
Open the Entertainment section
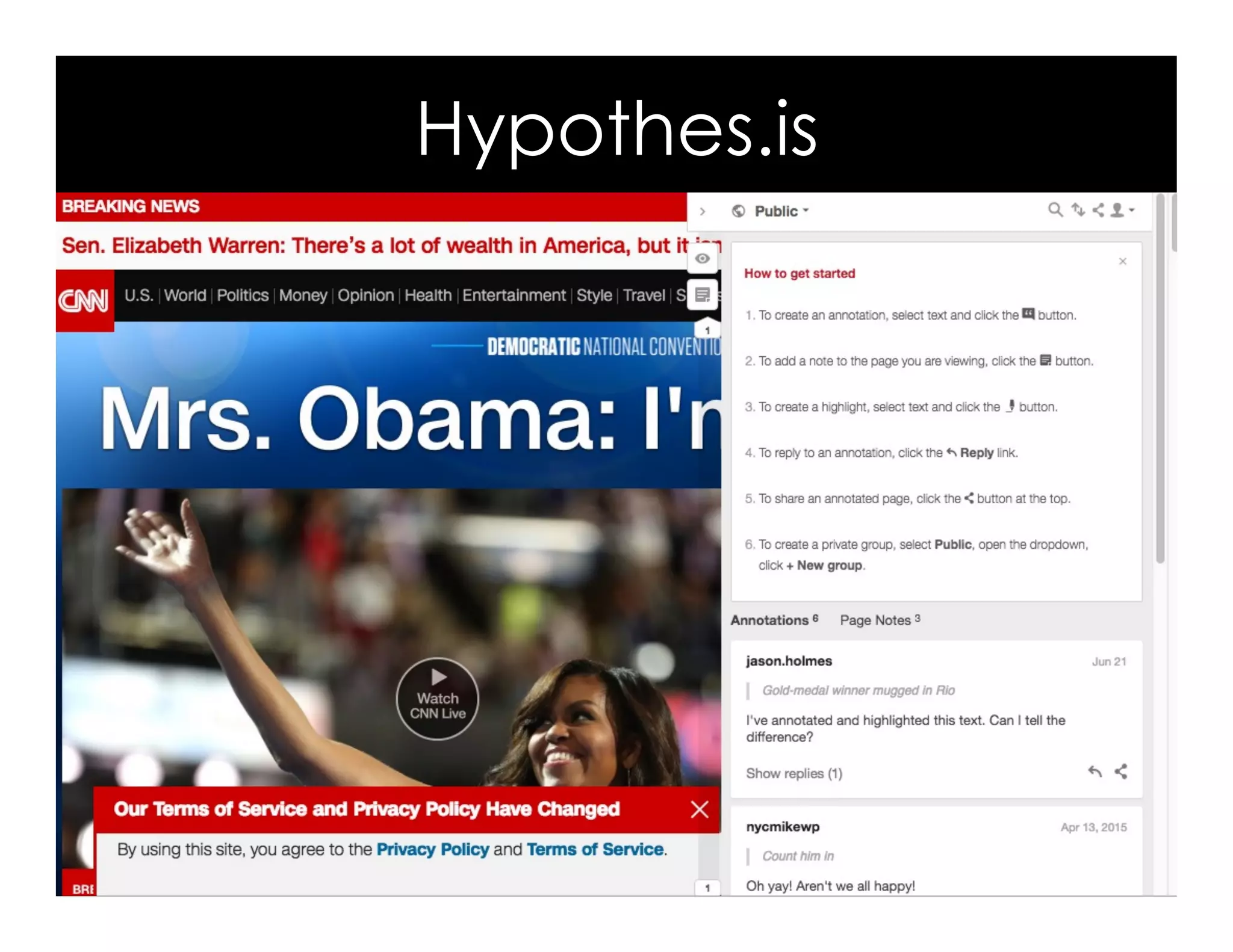(514, 295)
